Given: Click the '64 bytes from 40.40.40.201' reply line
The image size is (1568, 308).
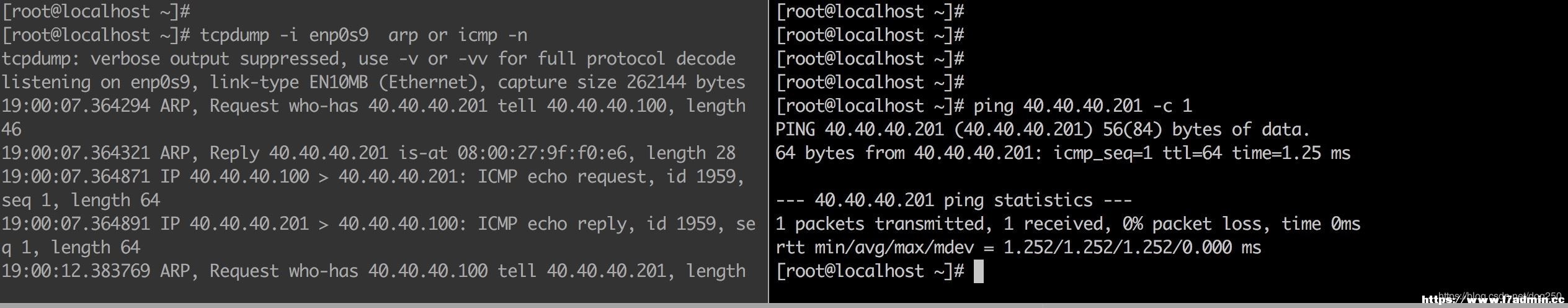Looking at the screenshot, I should 1062,153.
